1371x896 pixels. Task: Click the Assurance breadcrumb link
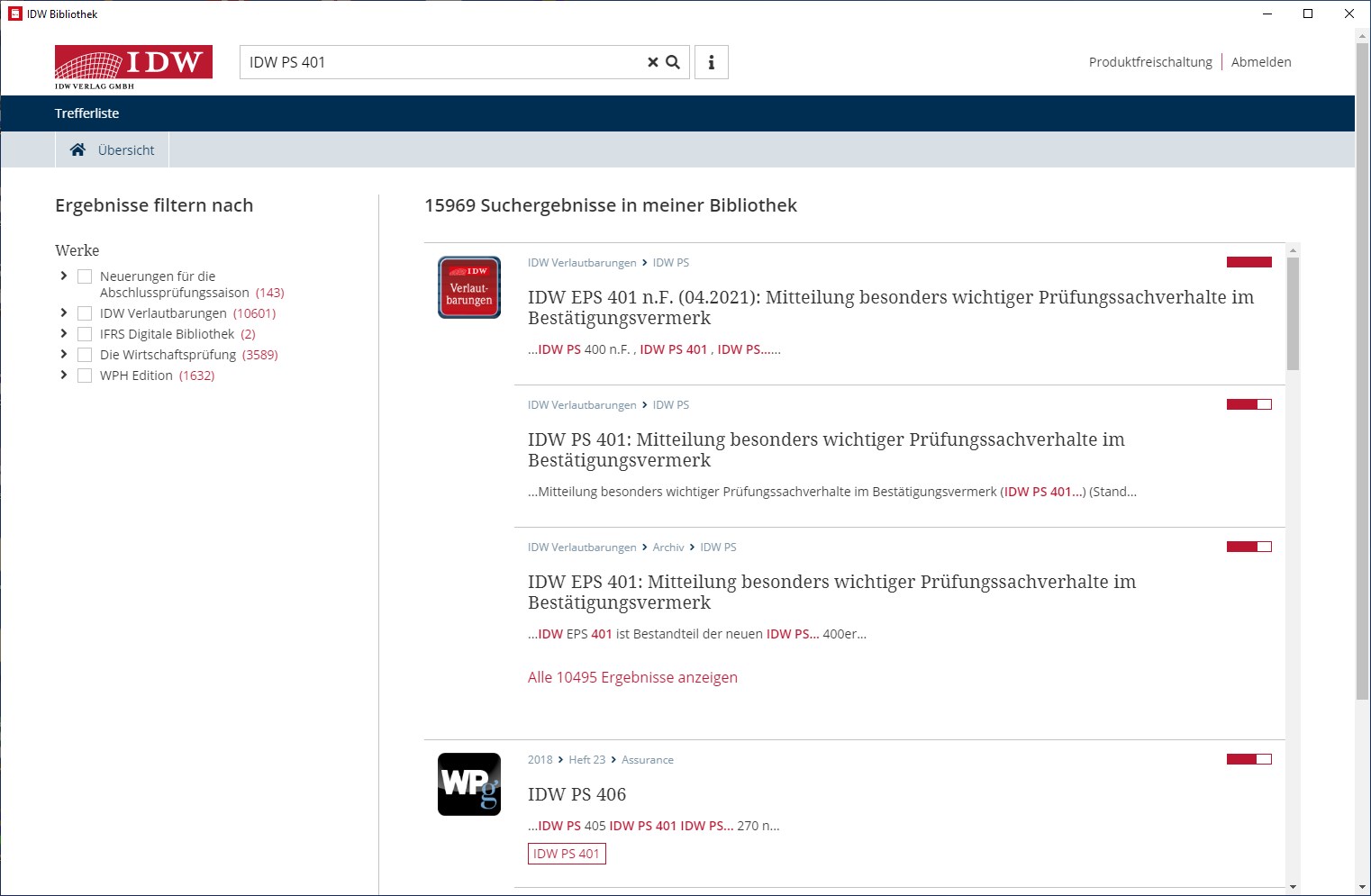pos(648,760)
